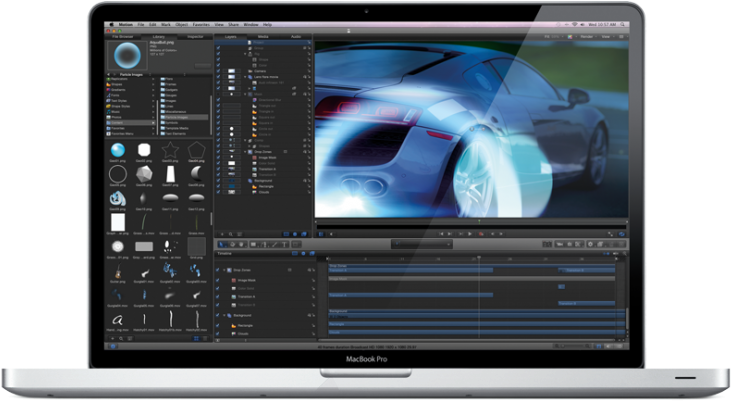Select the arrow Select/Transform tool
Image resolution: width=731 pixels, height=401 pixels.
pyautogui.click(x=223, y=244)
